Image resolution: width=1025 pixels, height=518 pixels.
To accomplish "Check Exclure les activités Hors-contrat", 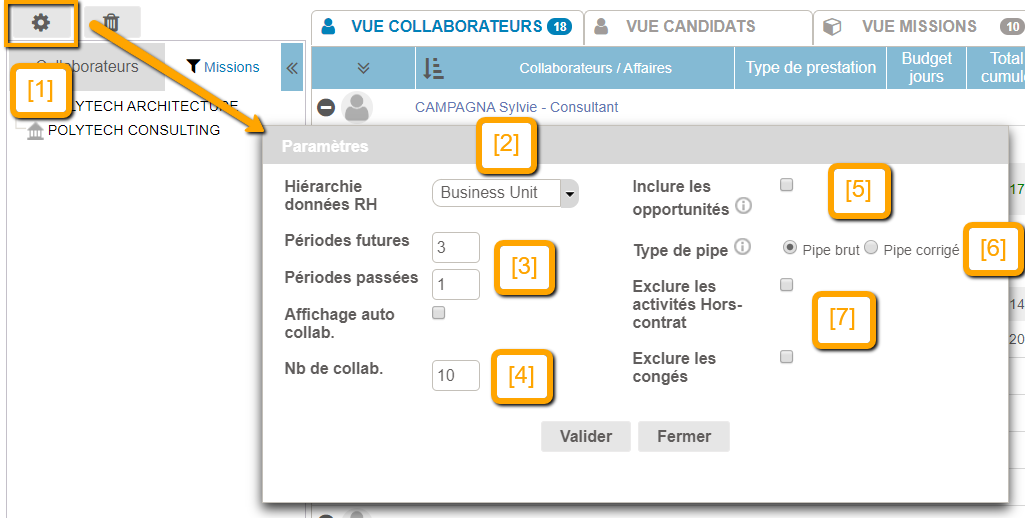I will (786, 285).
